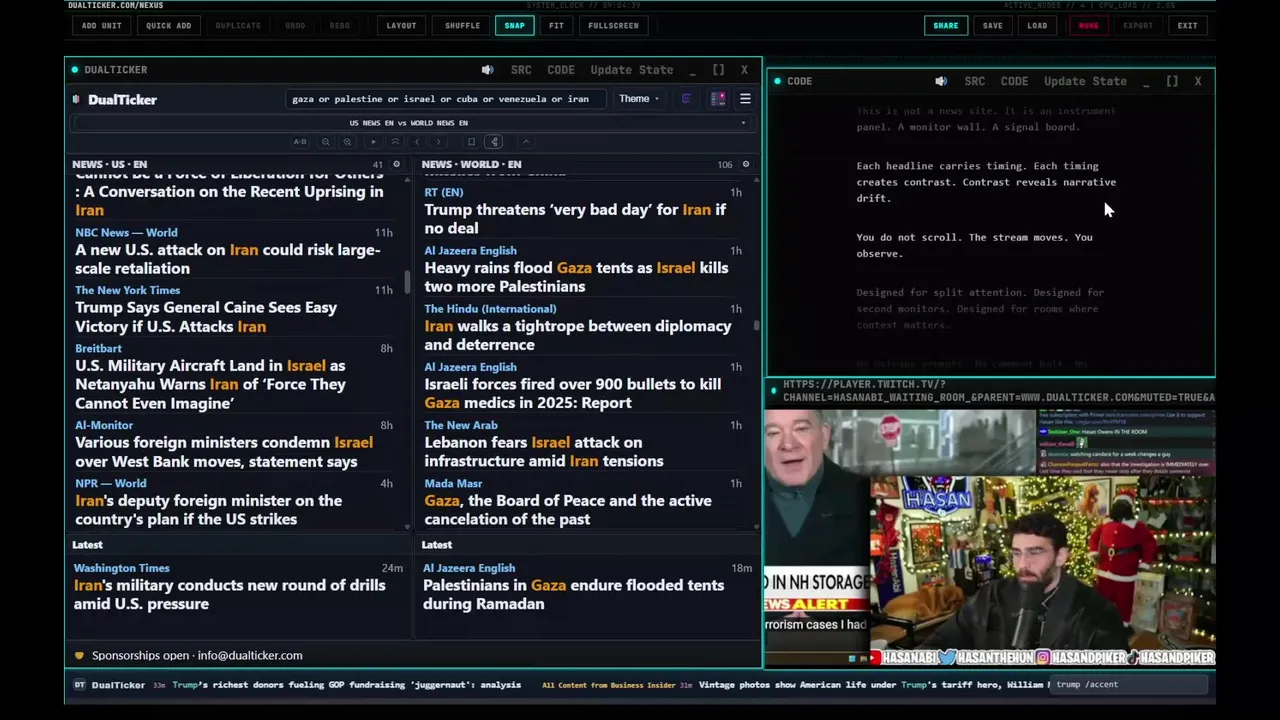The width and height of the screenshot is (1280, 720).
Task: Open 'A new U.S. attack on Iran' headline
Action: pos(228,259)
